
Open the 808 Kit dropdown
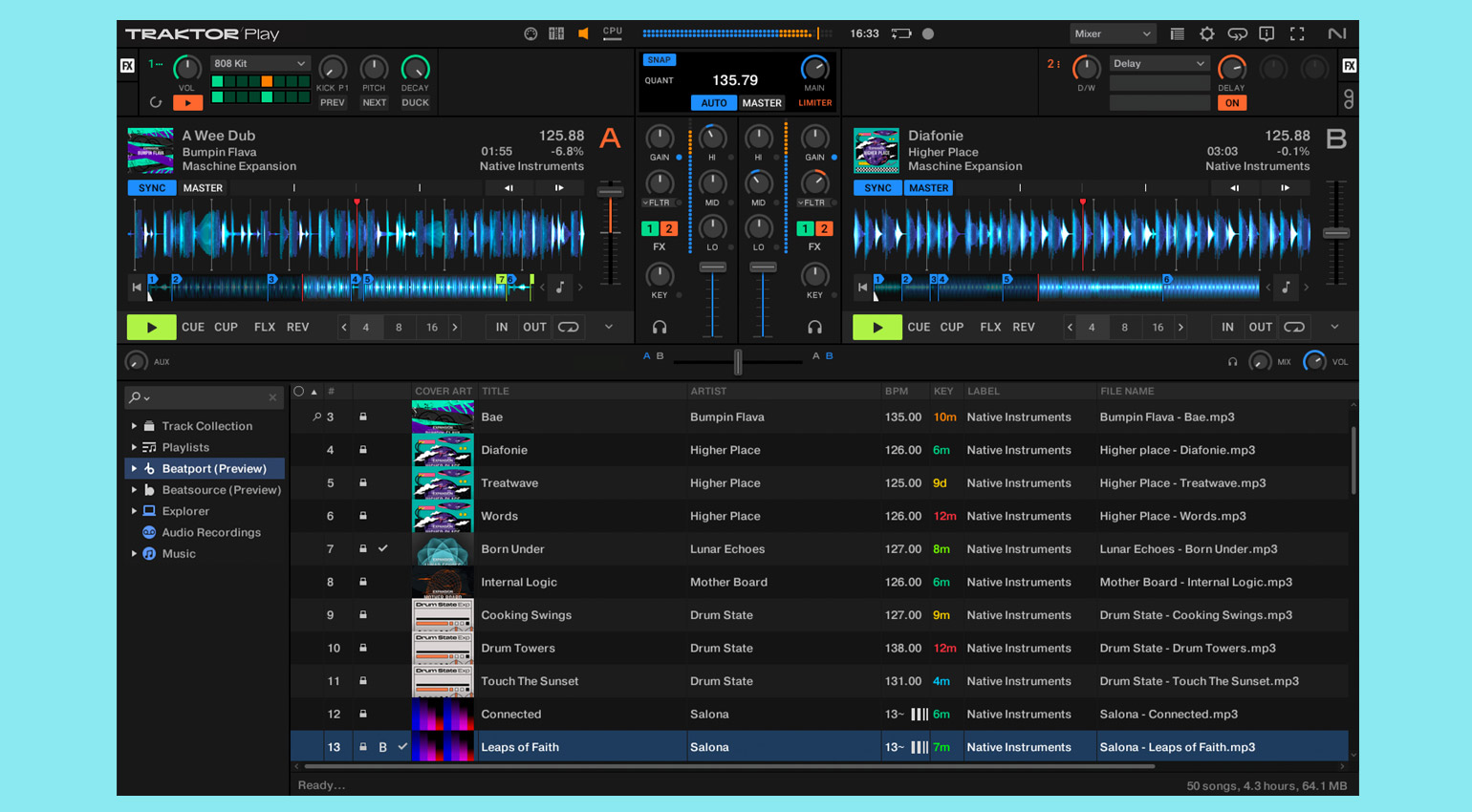(259, 64)
